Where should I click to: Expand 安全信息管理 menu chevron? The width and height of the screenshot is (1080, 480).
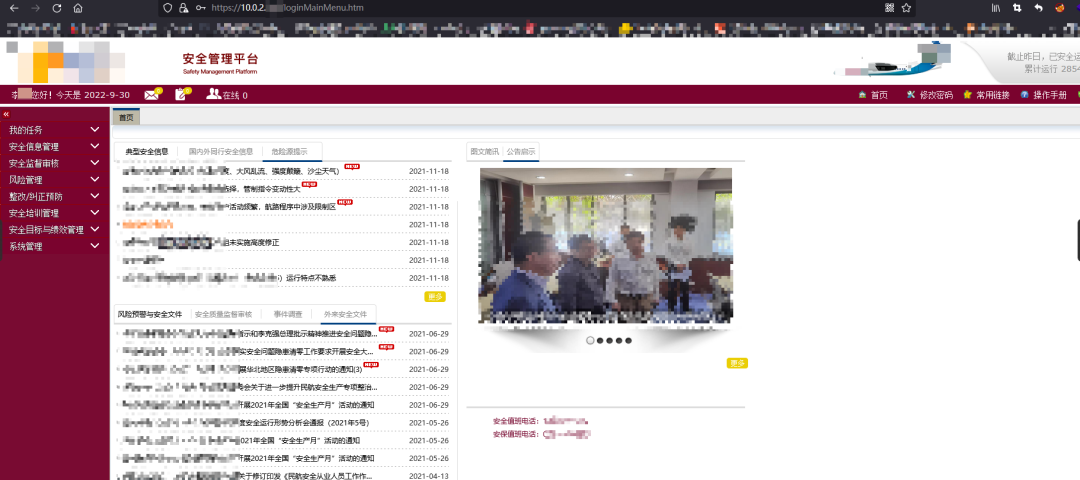click(95, 147)
